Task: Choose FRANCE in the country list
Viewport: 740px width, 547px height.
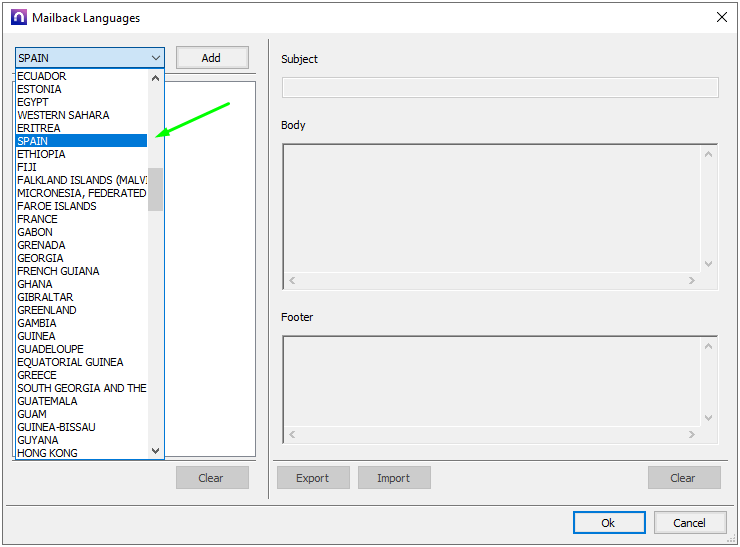Action: (x=37, y=219)
